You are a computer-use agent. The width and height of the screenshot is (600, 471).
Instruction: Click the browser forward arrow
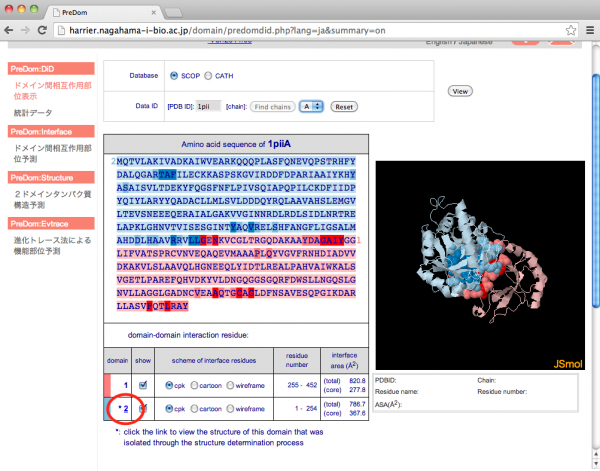(27, 31)
